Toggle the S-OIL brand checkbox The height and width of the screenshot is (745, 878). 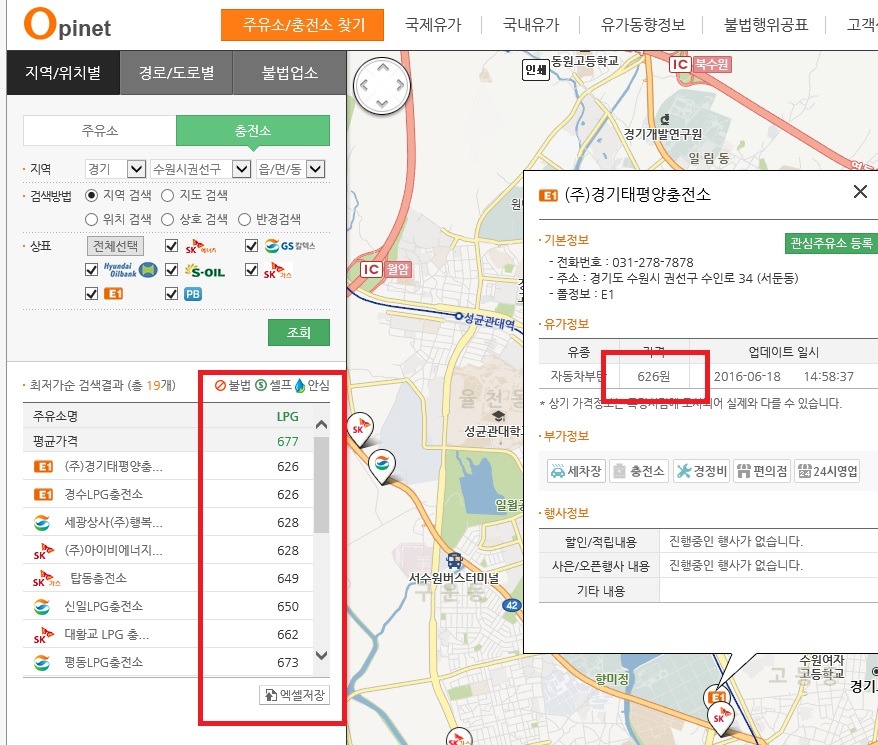tap(171, 270)
